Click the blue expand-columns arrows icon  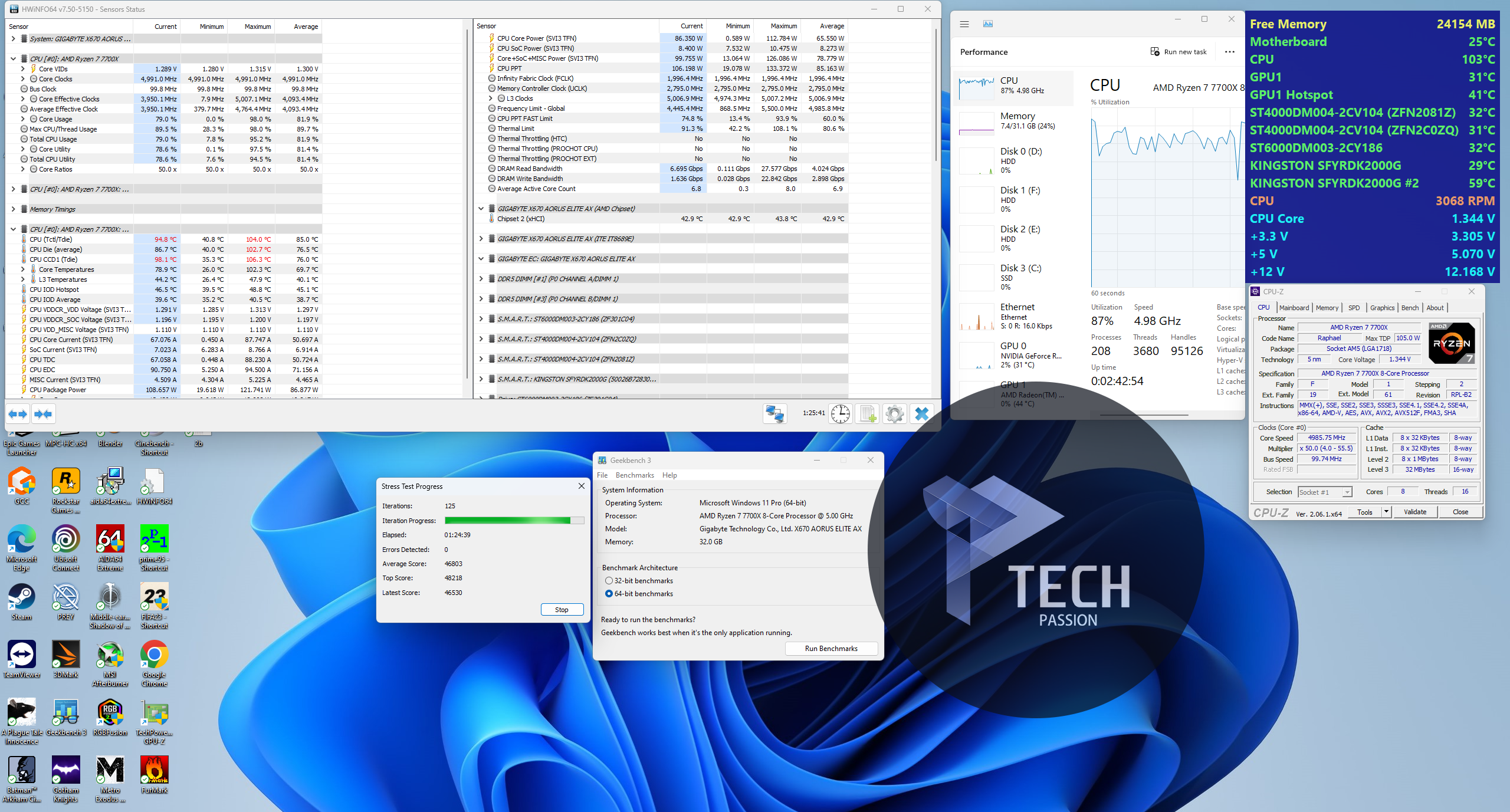click(x=18, y=414)
